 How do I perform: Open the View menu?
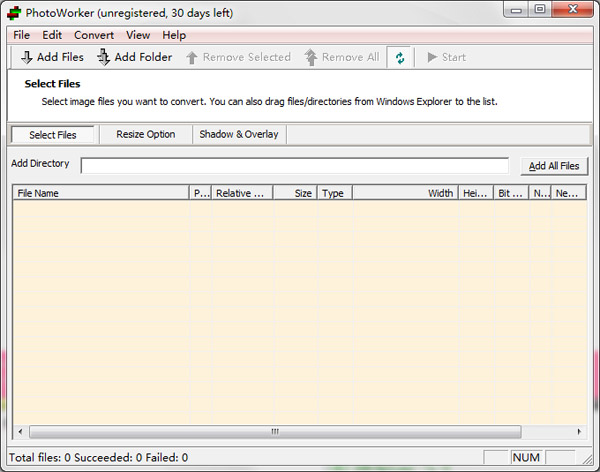[138, 35]
